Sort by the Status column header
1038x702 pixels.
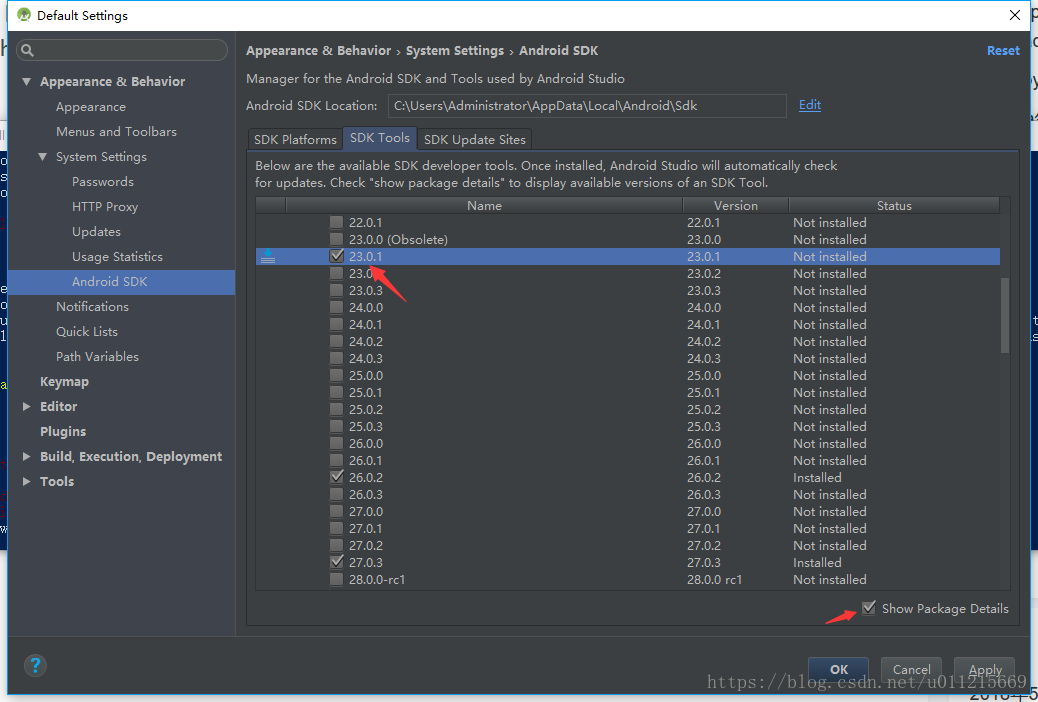[894, 205]
